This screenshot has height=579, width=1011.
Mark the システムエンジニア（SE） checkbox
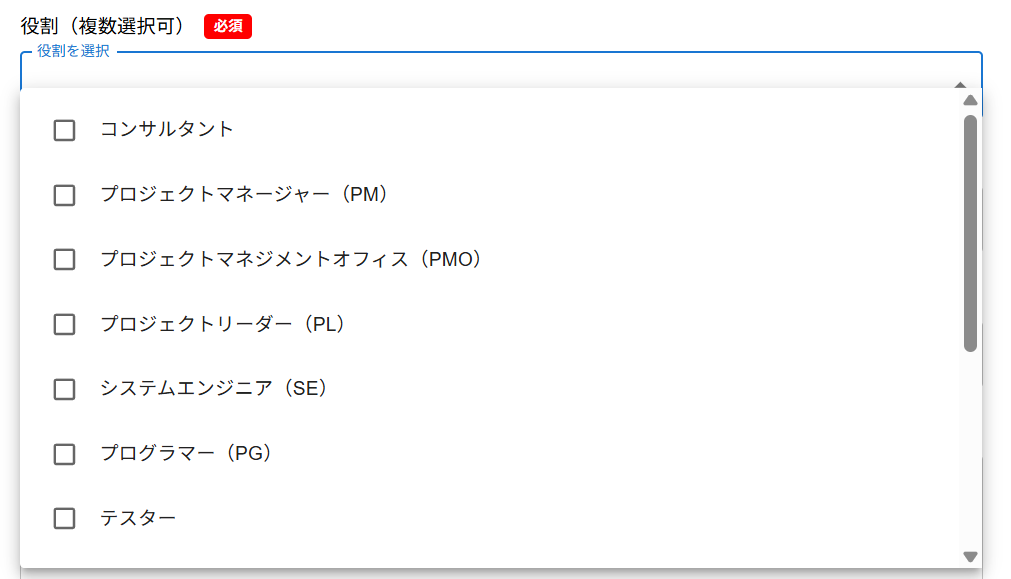[x=64, y=389]
